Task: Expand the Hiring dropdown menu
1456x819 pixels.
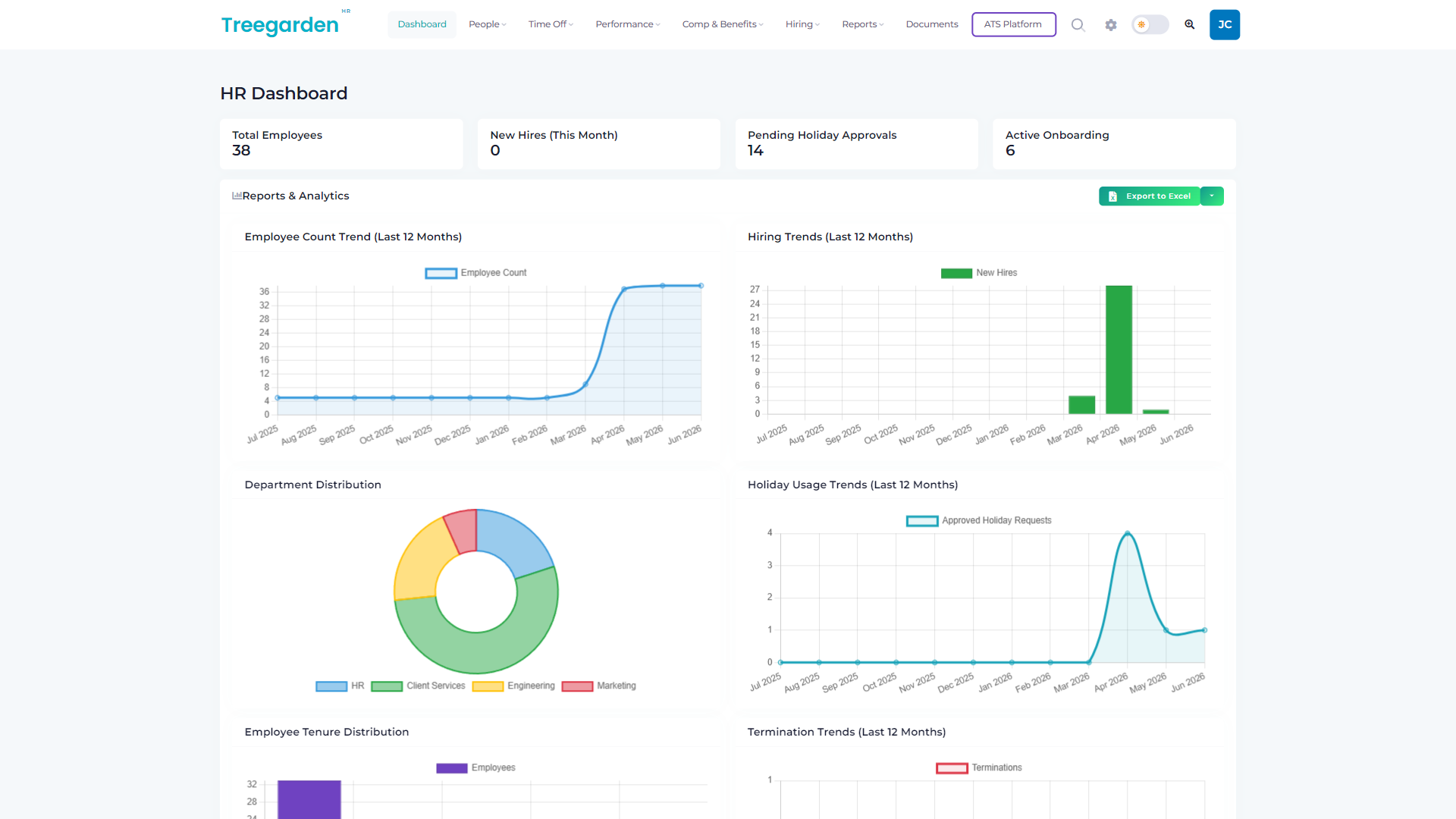Action: (x=802, y=24)
